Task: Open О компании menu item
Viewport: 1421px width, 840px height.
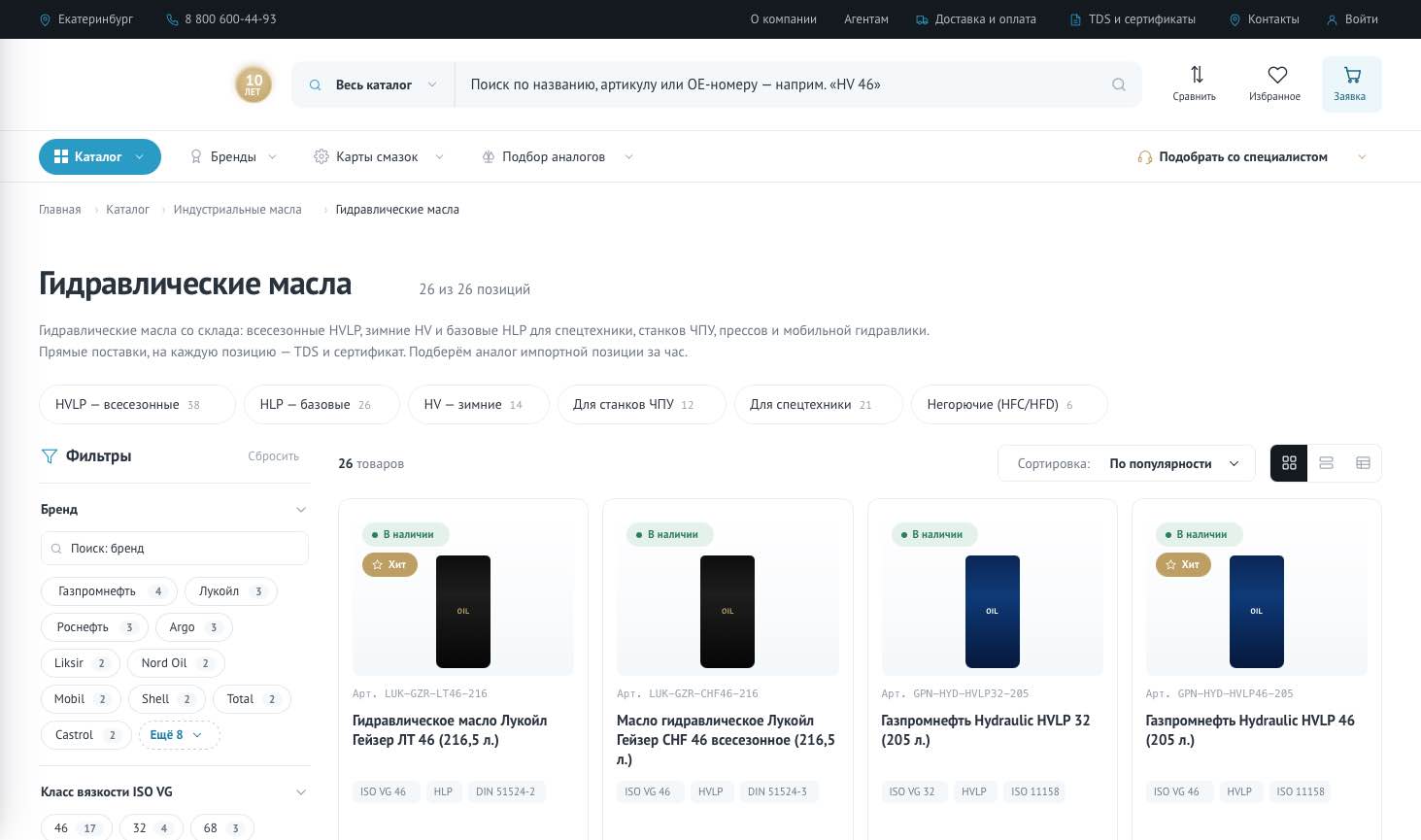Action: click(x=783, y=19)
